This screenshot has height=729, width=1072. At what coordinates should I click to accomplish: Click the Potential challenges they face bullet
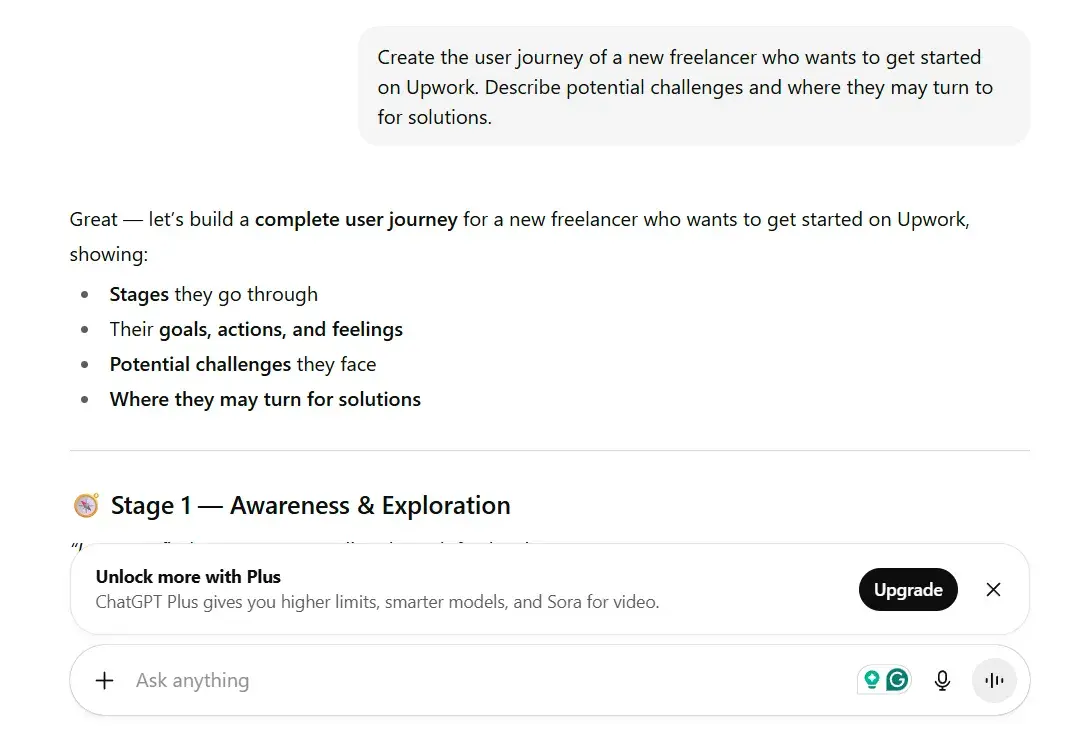point(242,364)
